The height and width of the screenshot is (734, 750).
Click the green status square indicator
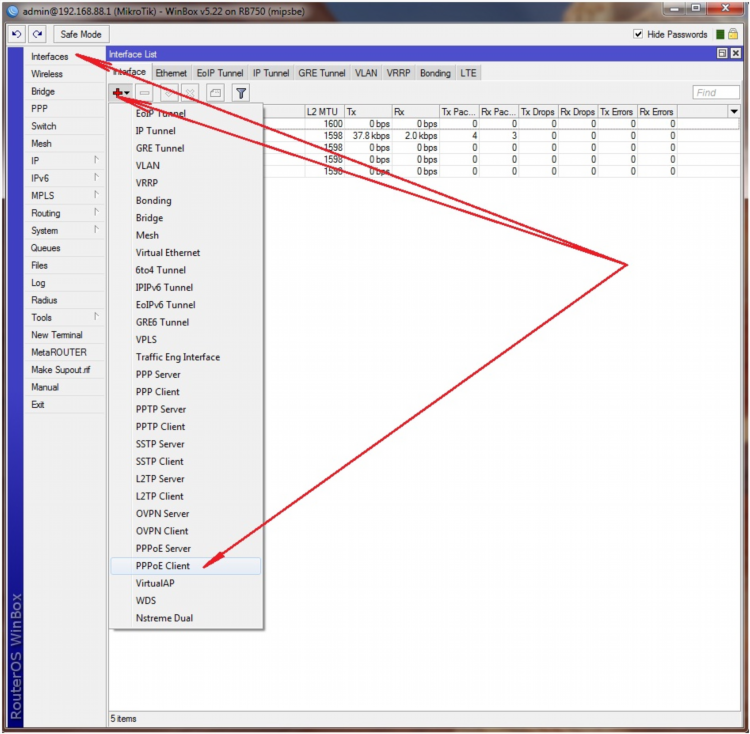(720, 34)
